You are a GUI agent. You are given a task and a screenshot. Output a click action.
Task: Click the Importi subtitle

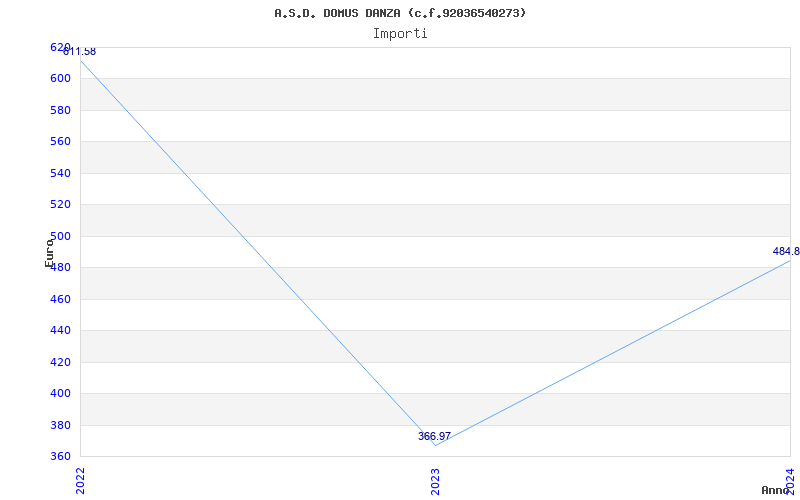pos(399,34)
